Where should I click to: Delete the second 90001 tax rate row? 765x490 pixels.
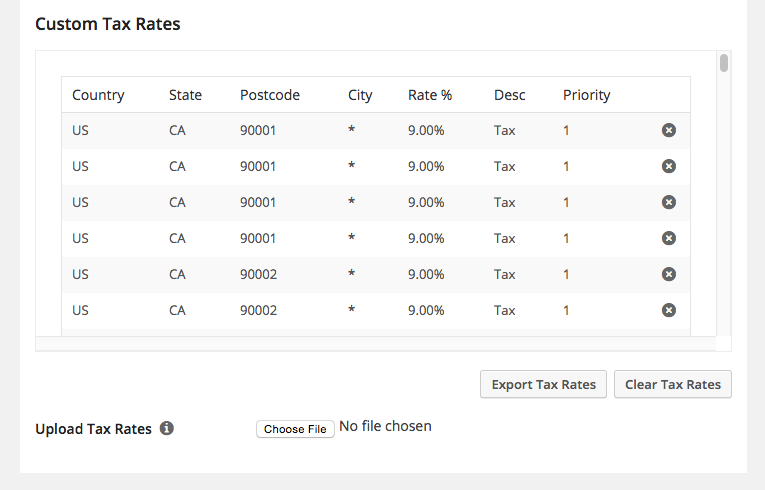(668, 166)
